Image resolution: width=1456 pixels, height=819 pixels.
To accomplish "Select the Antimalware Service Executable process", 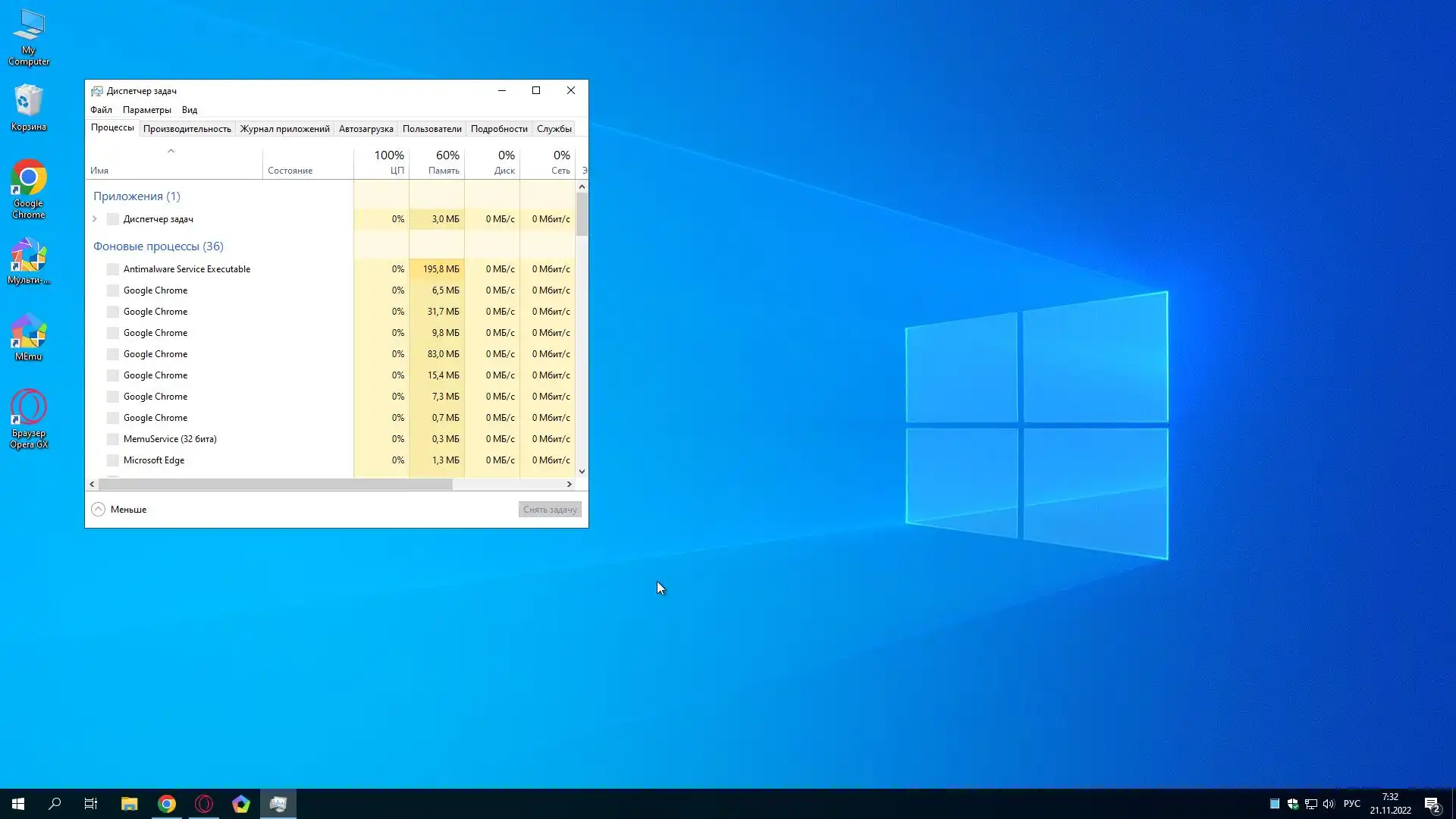I will [187, 269].
